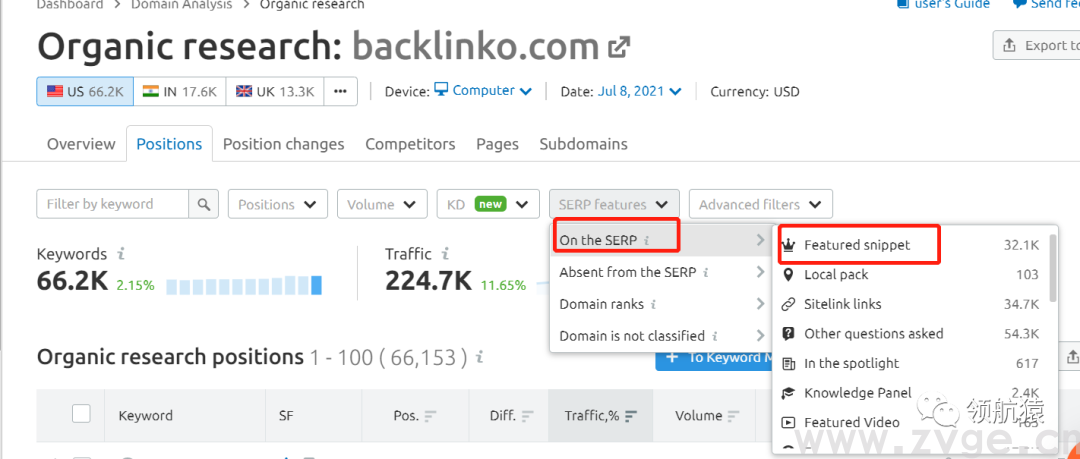The width and height of the screenshot is (1080, 459).
Task: Open the Device Computer dropdown
Action: [x=483, y=91]
